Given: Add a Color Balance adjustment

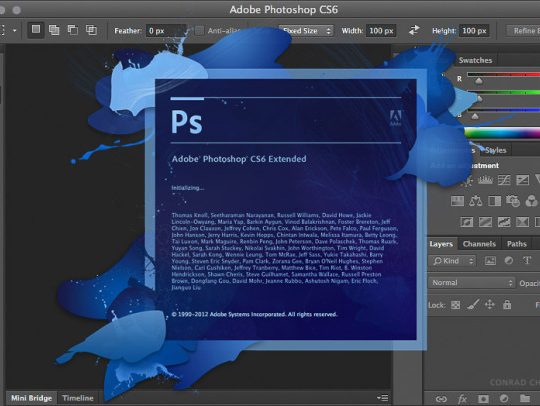Looking at the screenshot, I should tap(476, 201).
